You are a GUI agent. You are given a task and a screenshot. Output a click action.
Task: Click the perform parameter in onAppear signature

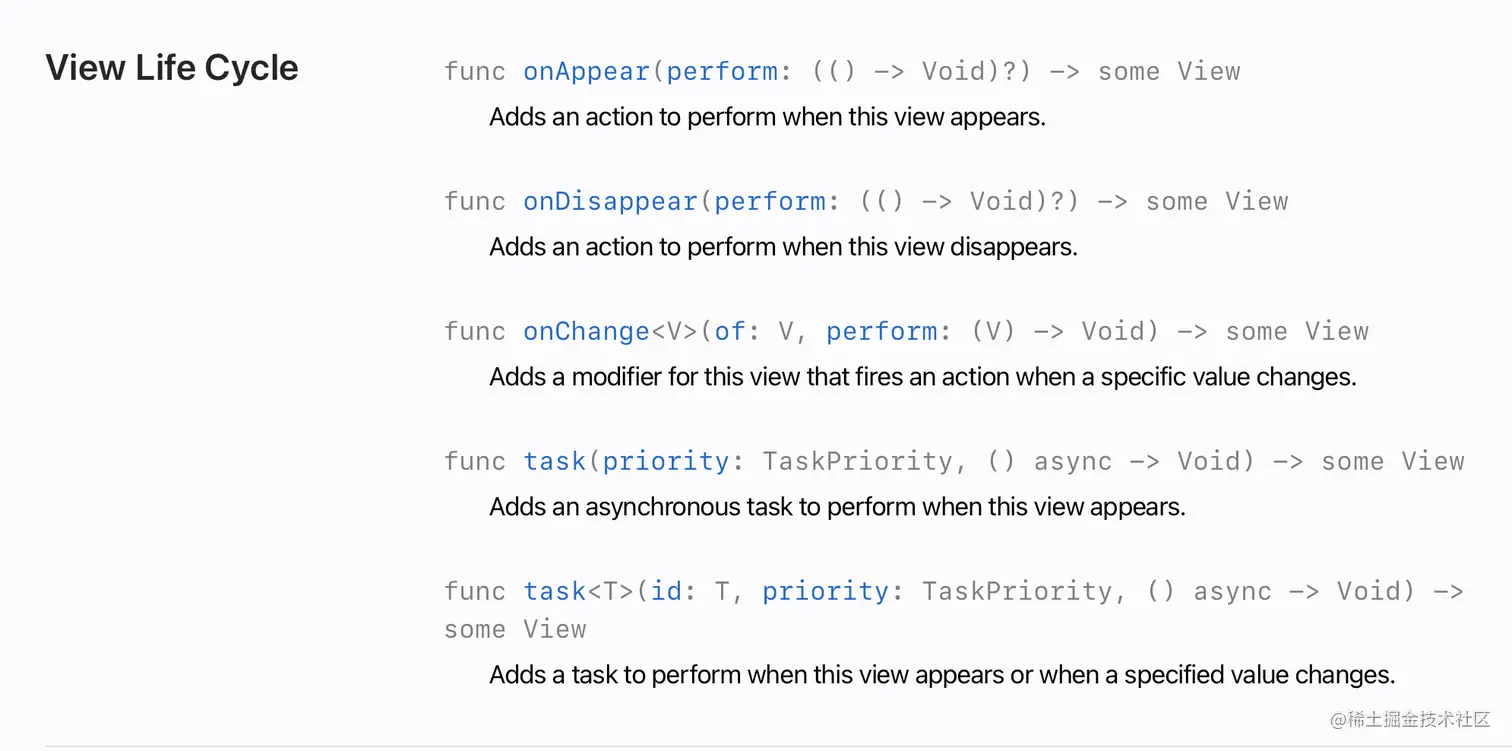[x=721, y=72]
